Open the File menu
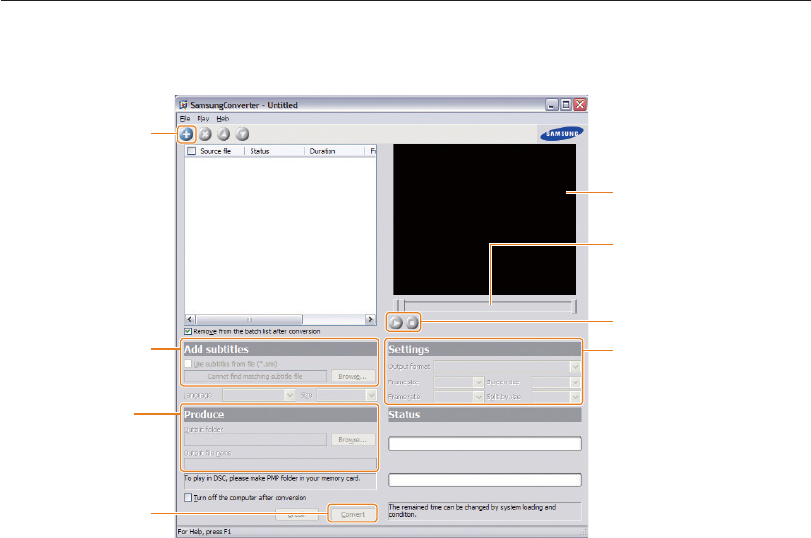 tap(185, 118)
